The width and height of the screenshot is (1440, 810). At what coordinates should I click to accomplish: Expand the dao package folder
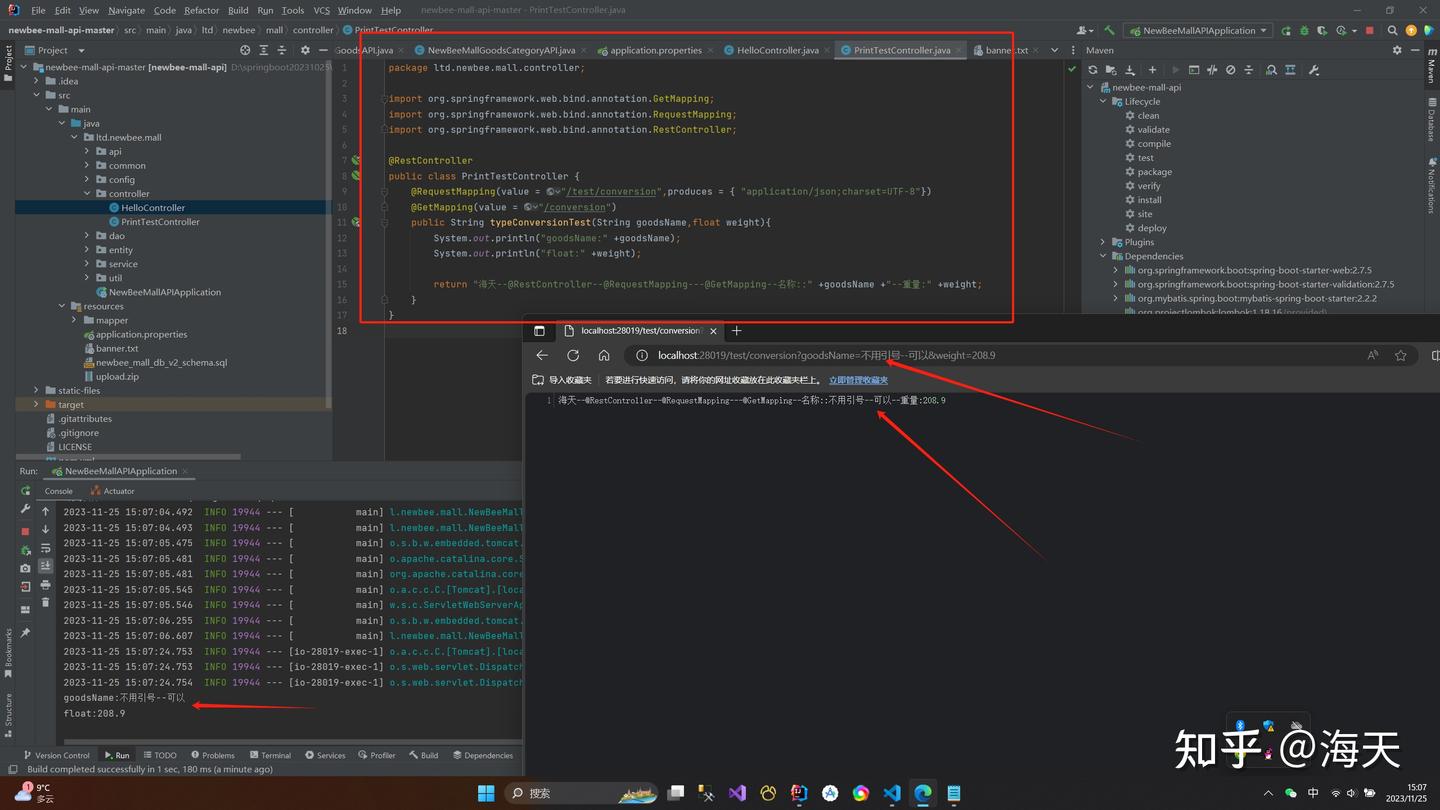click(87, 236)
